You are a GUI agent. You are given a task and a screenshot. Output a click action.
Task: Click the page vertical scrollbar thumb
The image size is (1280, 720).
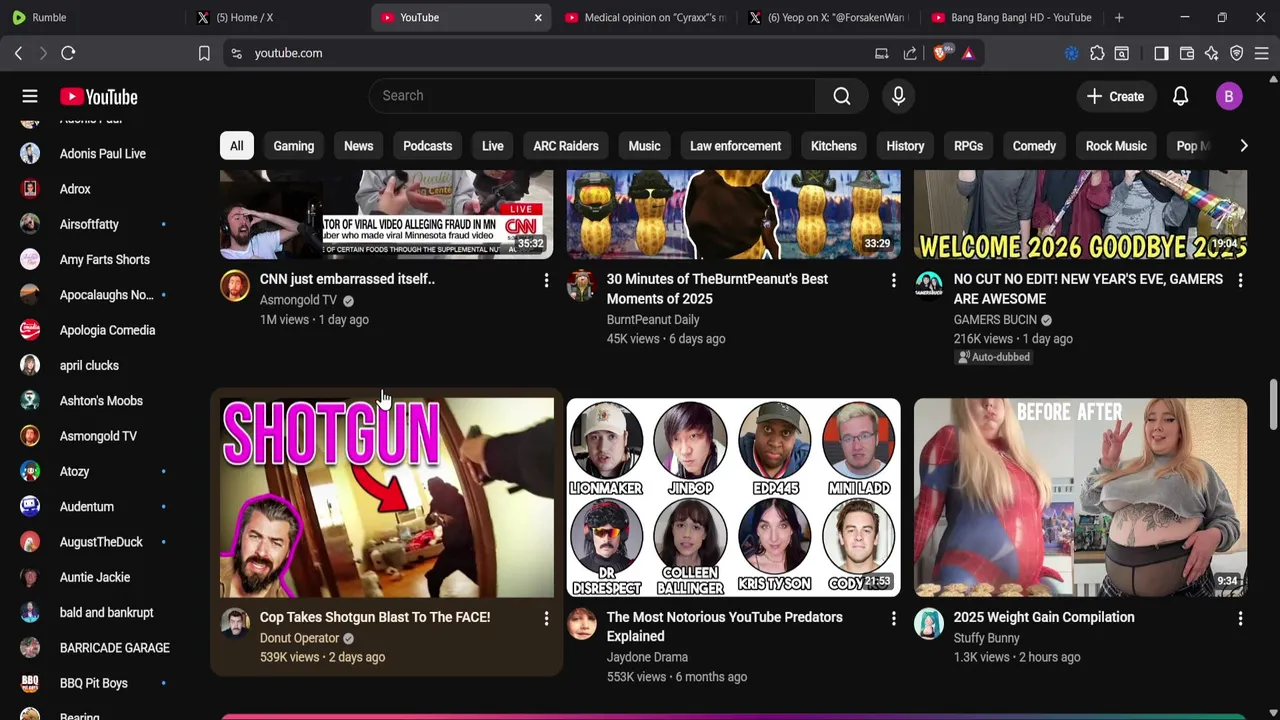click(1273, 405)
